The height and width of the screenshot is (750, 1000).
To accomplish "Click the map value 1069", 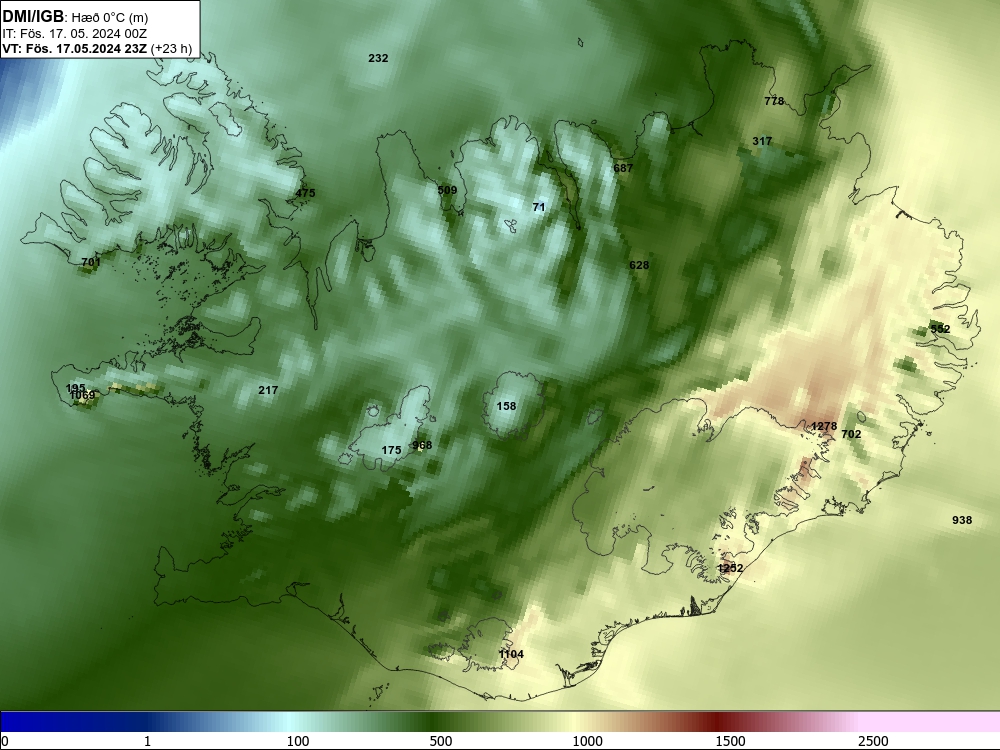I will coord(82,395).
